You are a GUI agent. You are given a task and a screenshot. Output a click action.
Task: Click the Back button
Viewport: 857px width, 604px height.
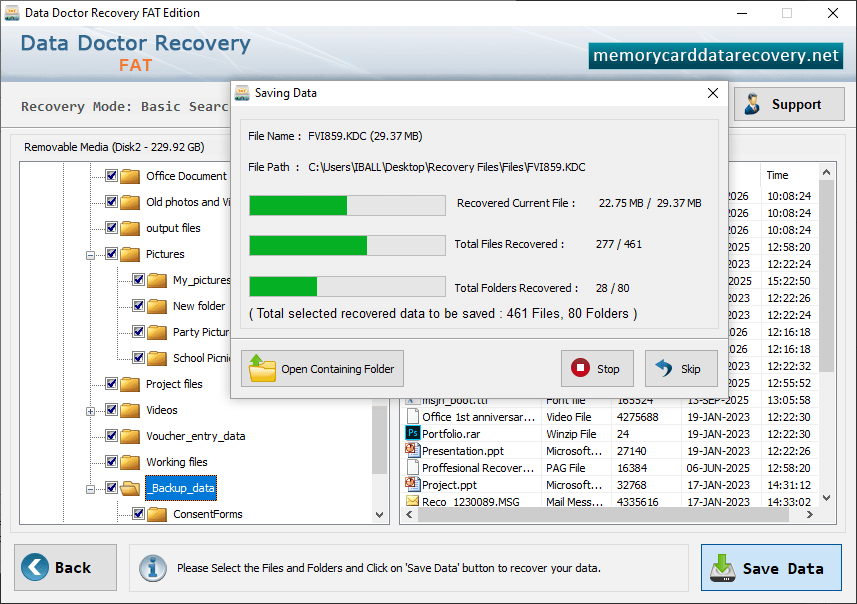pyautogui.click(x=66, y=567)
